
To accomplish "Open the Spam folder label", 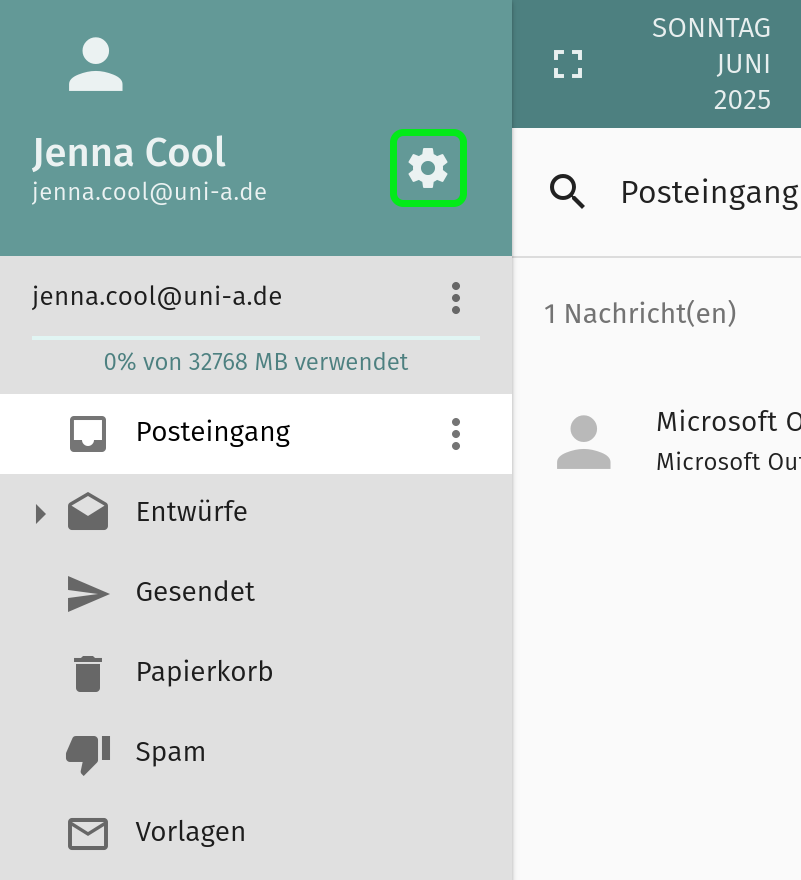I will point(170,752).
